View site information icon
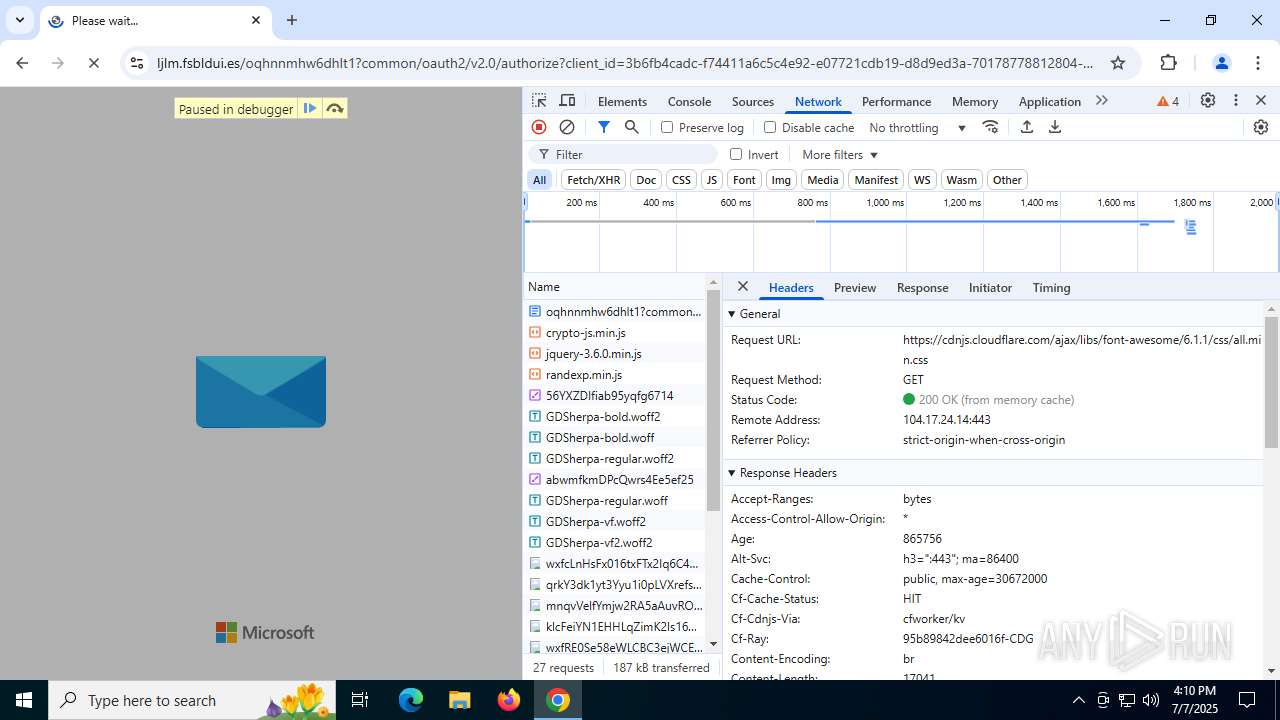The width and height of the screenshot is (1280, 720). click(137, 63)
